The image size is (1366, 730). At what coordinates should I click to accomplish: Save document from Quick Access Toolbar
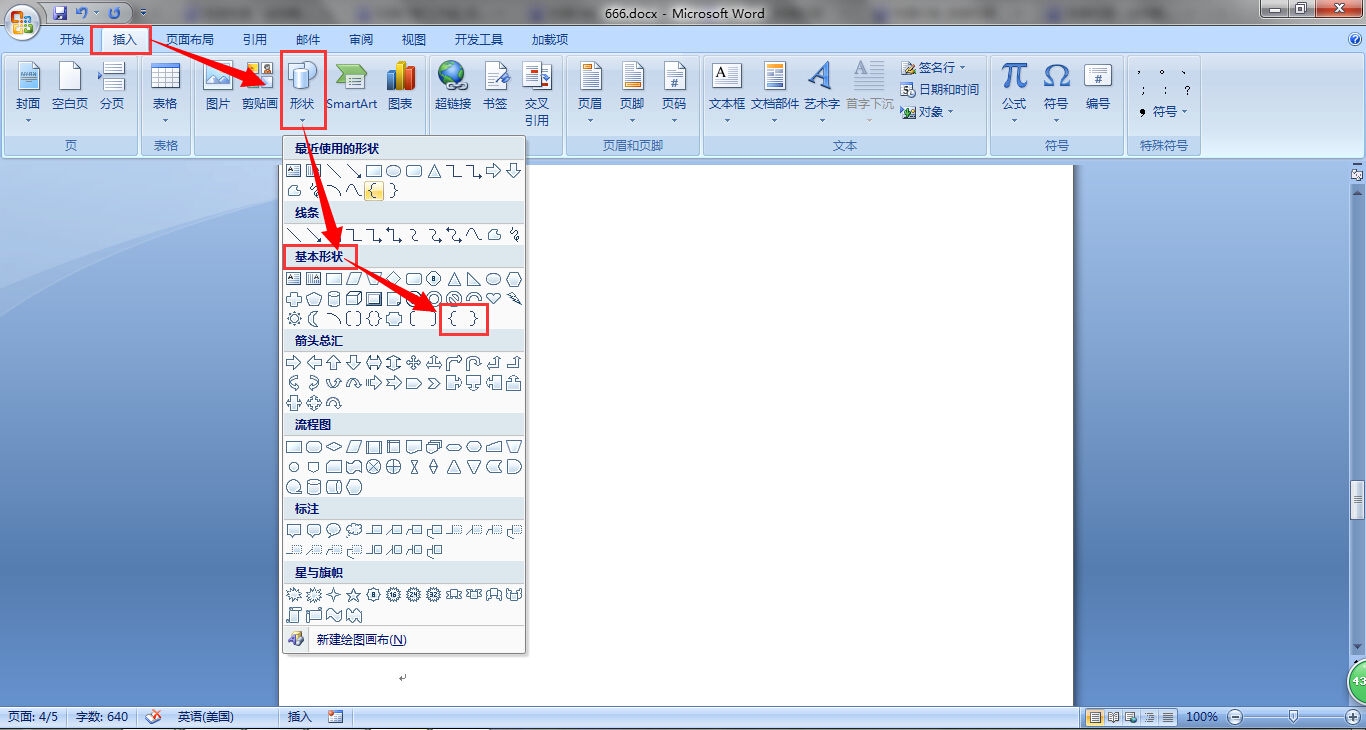[x=60, y=13]
